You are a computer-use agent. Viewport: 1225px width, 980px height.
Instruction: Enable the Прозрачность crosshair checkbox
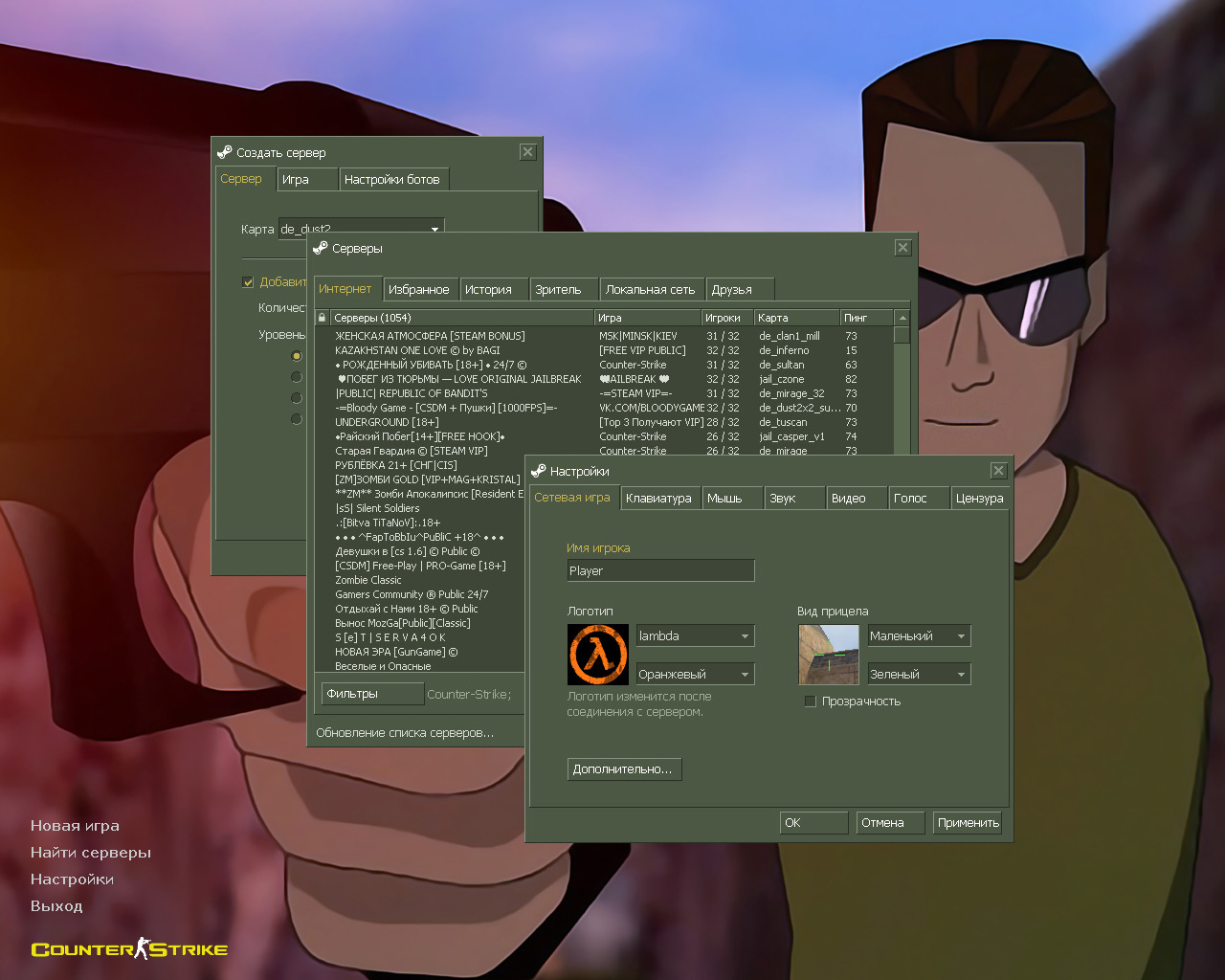[811, 702]
